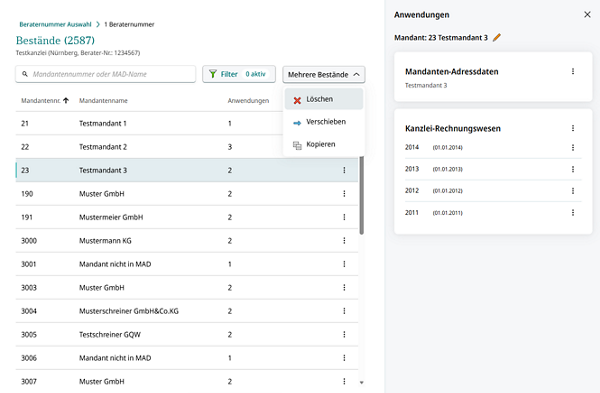Click the Mandanten-Adressdaten card title

pos(452,72)
